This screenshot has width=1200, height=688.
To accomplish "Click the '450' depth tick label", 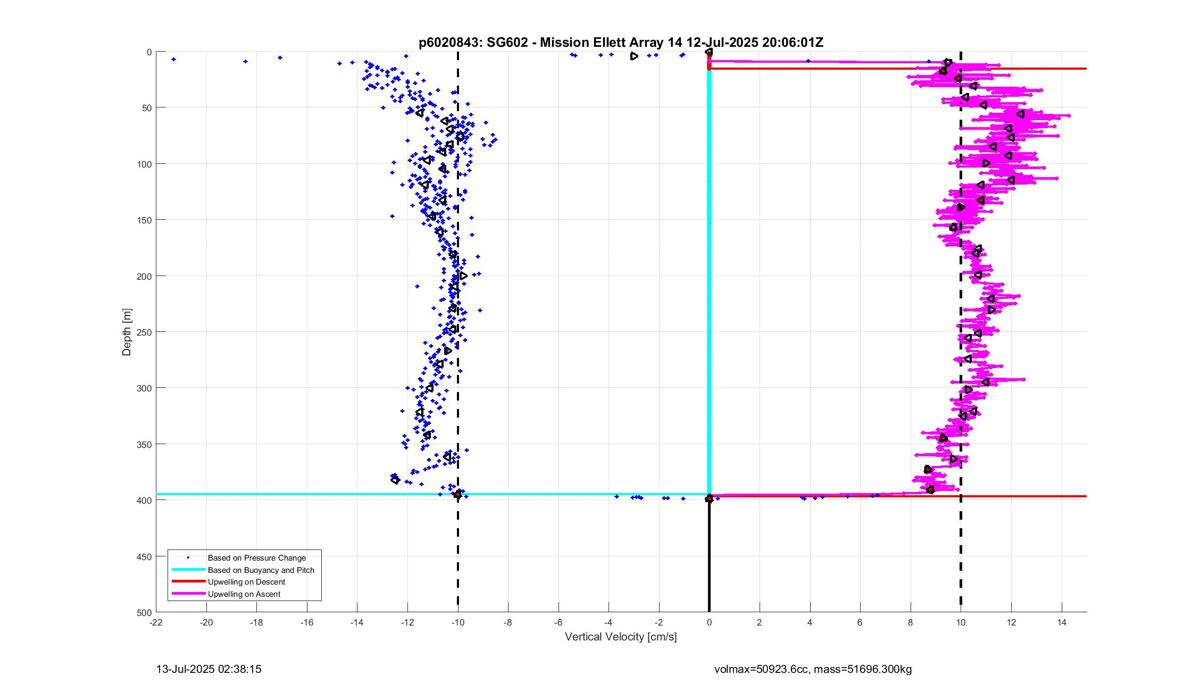I will point(143,556).
